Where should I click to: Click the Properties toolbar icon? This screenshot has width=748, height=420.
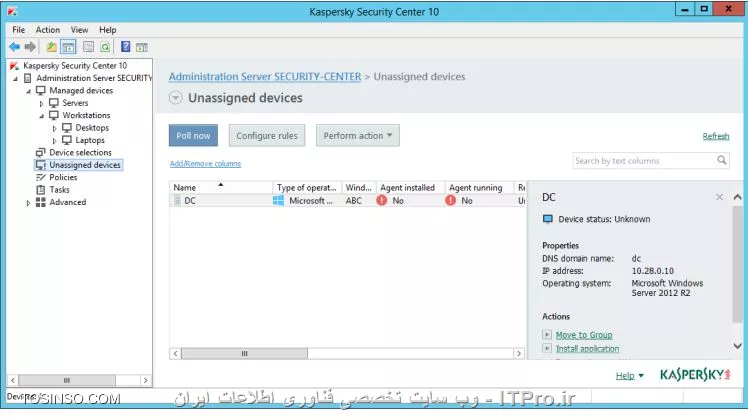click(88, 47)
